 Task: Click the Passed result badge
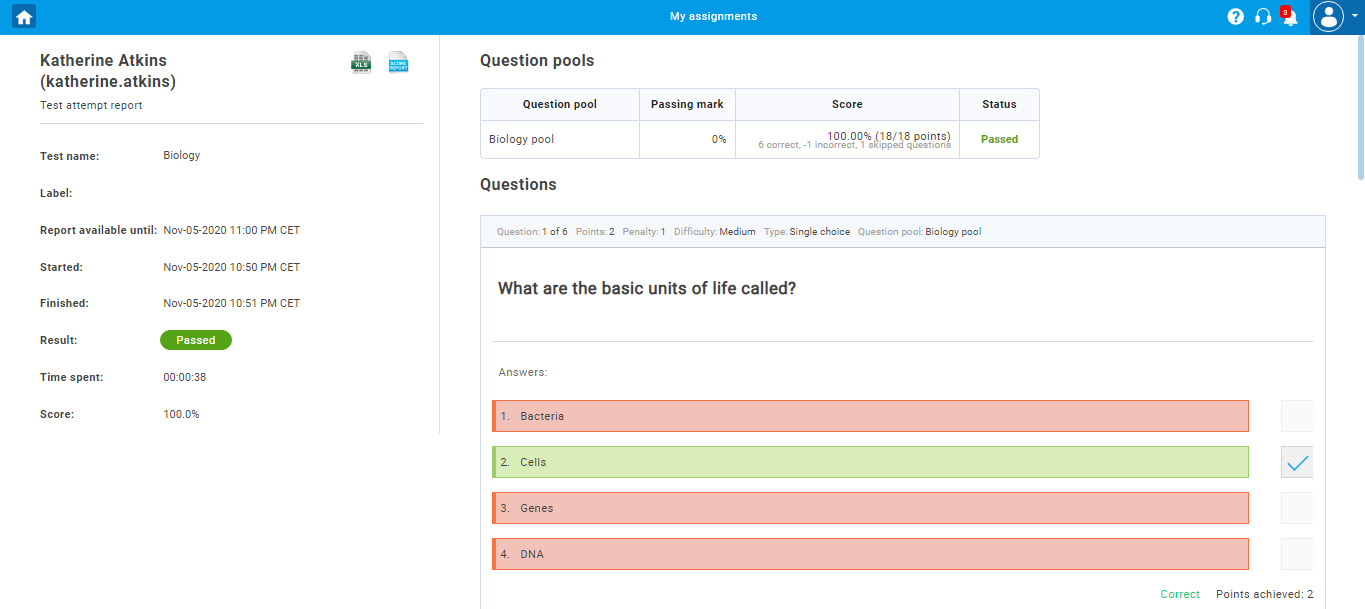click(195, 339)
